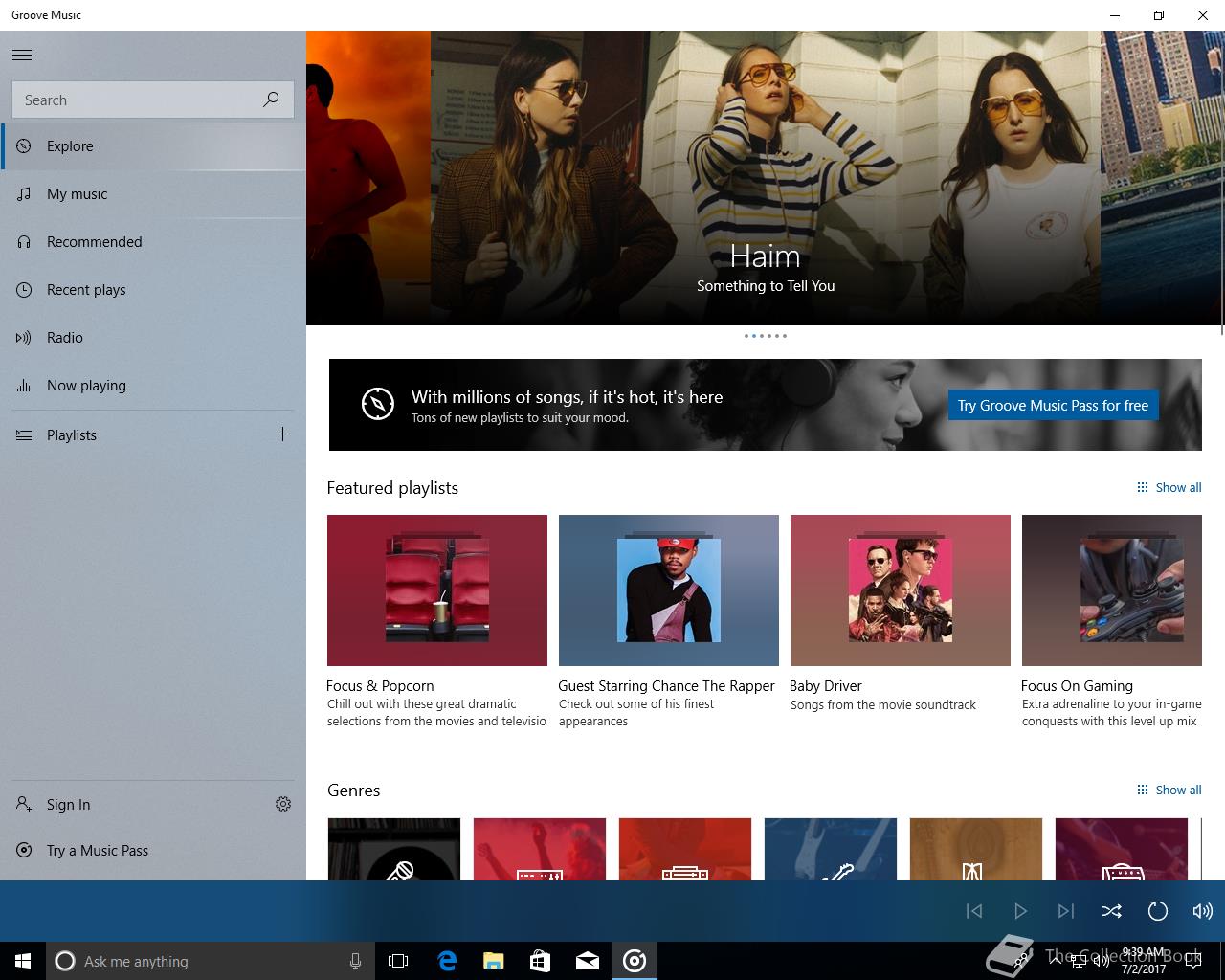Click the search magnifier icon
1225x980 pixels.
[x=271, y=100]
